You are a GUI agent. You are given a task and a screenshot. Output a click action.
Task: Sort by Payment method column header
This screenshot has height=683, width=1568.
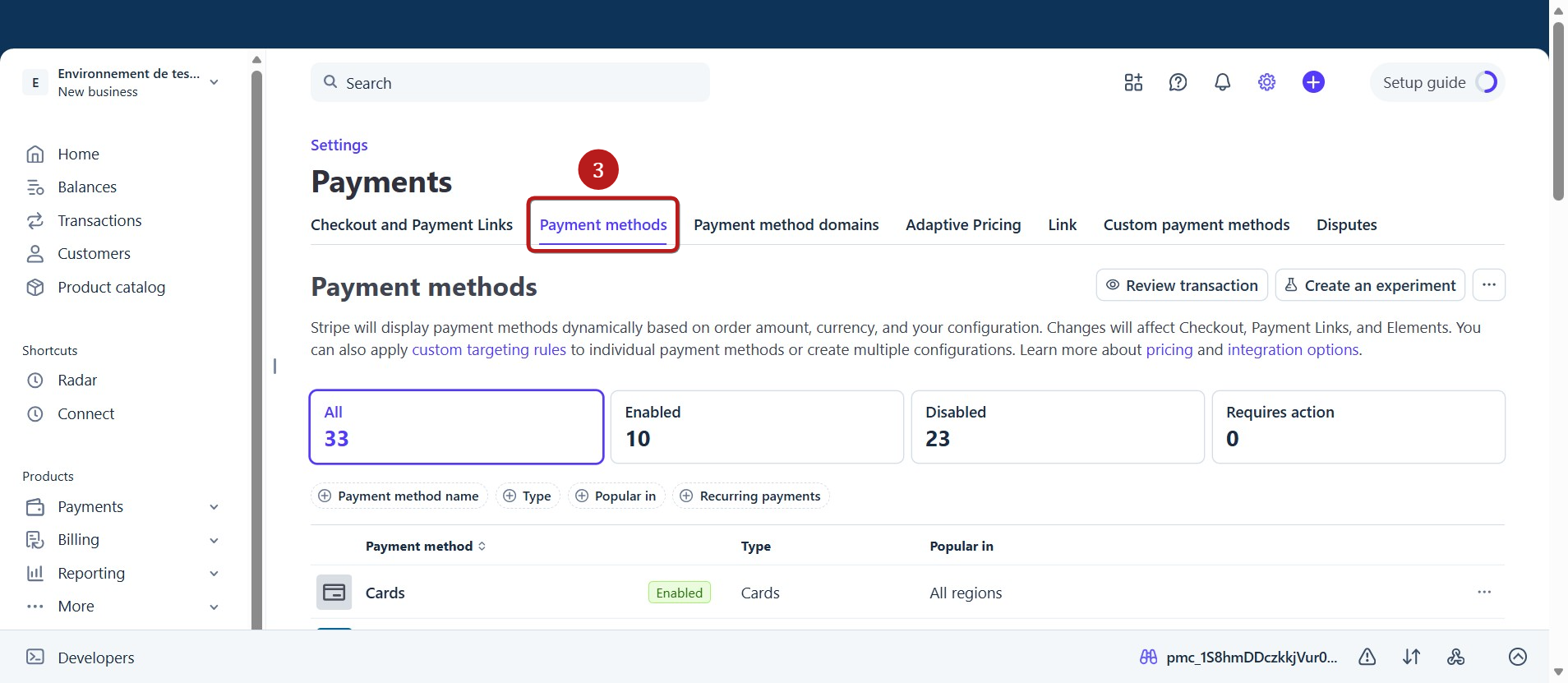426,546
